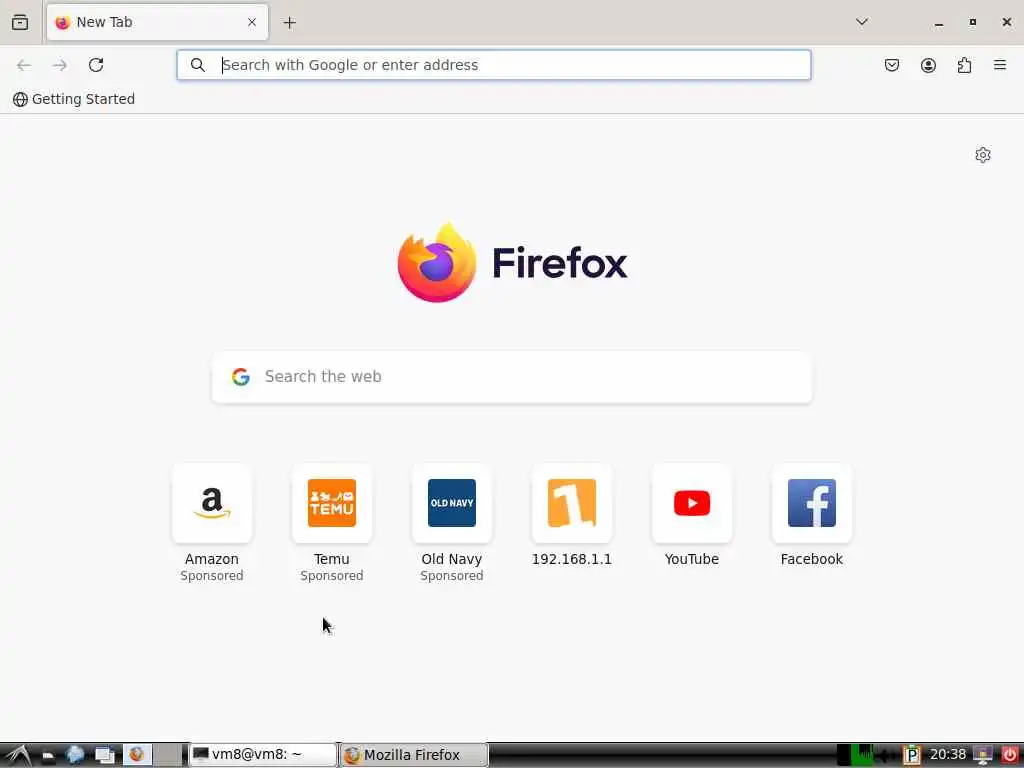Screen dimensions: 1024x768
Task: Open a new tab with plus button
Action: (x=289, y=23)
